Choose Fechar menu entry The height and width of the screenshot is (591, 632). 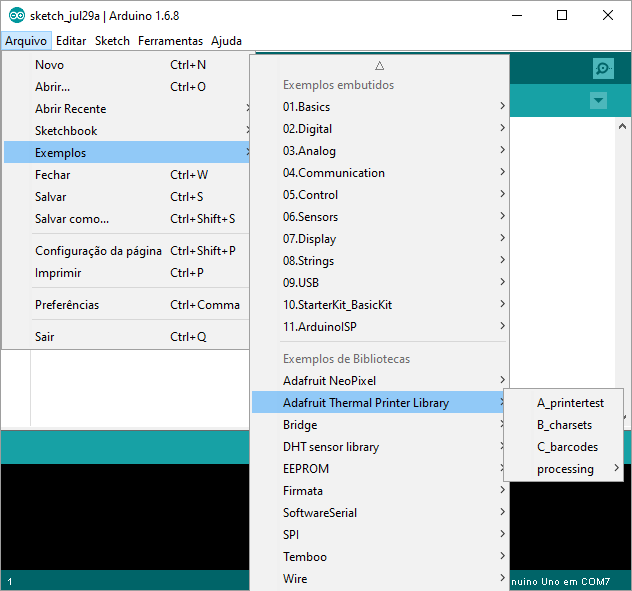[x=127, y=175]
